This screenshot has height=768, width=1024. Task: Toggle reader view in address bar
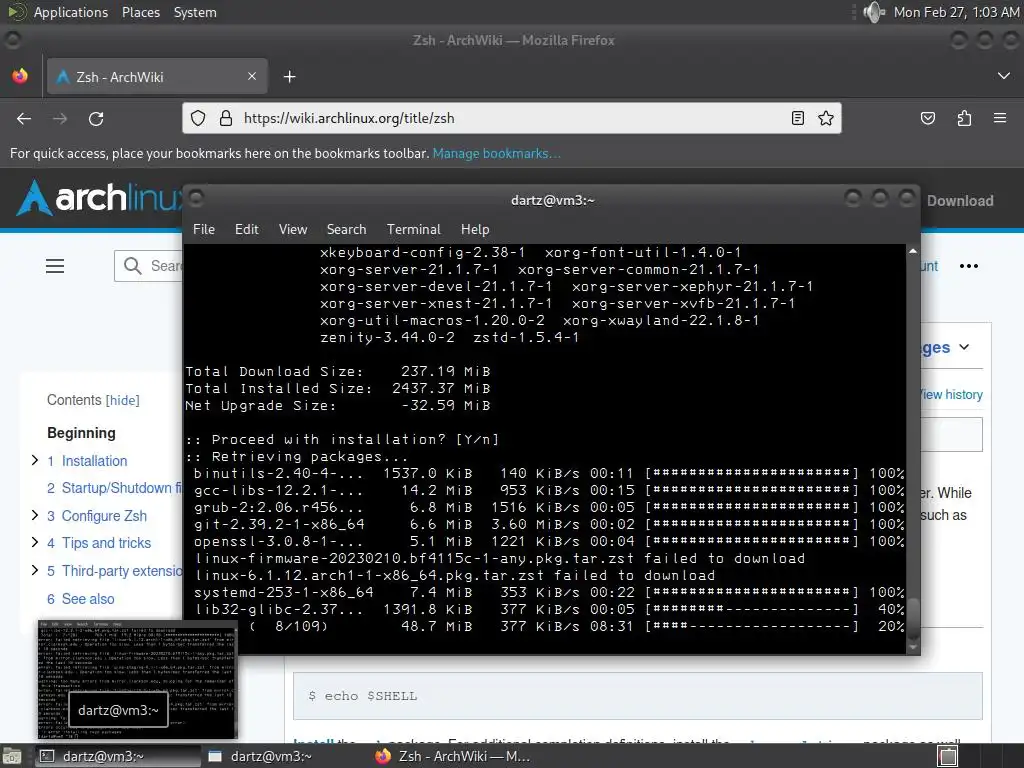(x=797, y=118)
